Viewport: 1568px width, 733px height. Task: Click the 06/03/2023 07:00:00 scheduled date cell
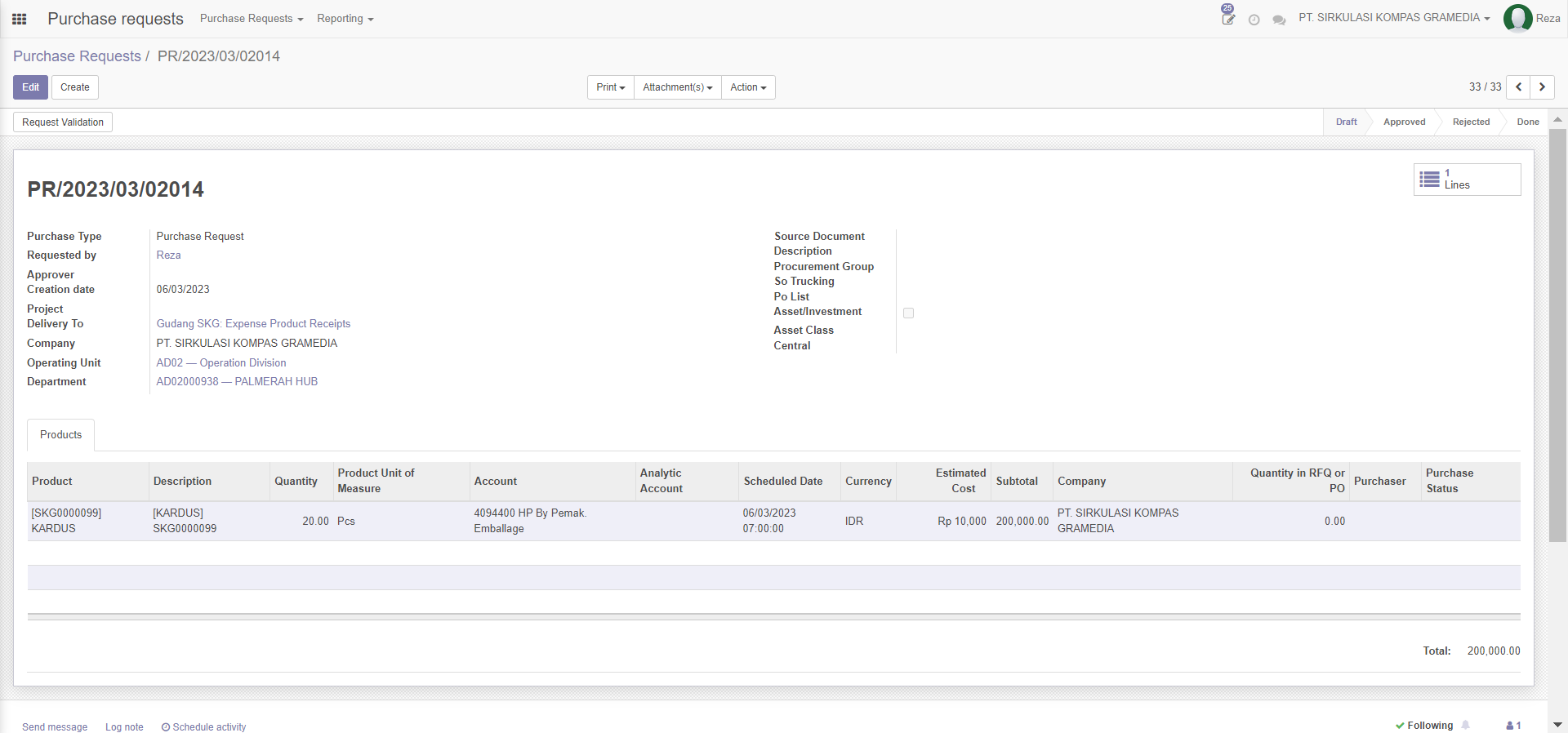[x=790, y=521]
